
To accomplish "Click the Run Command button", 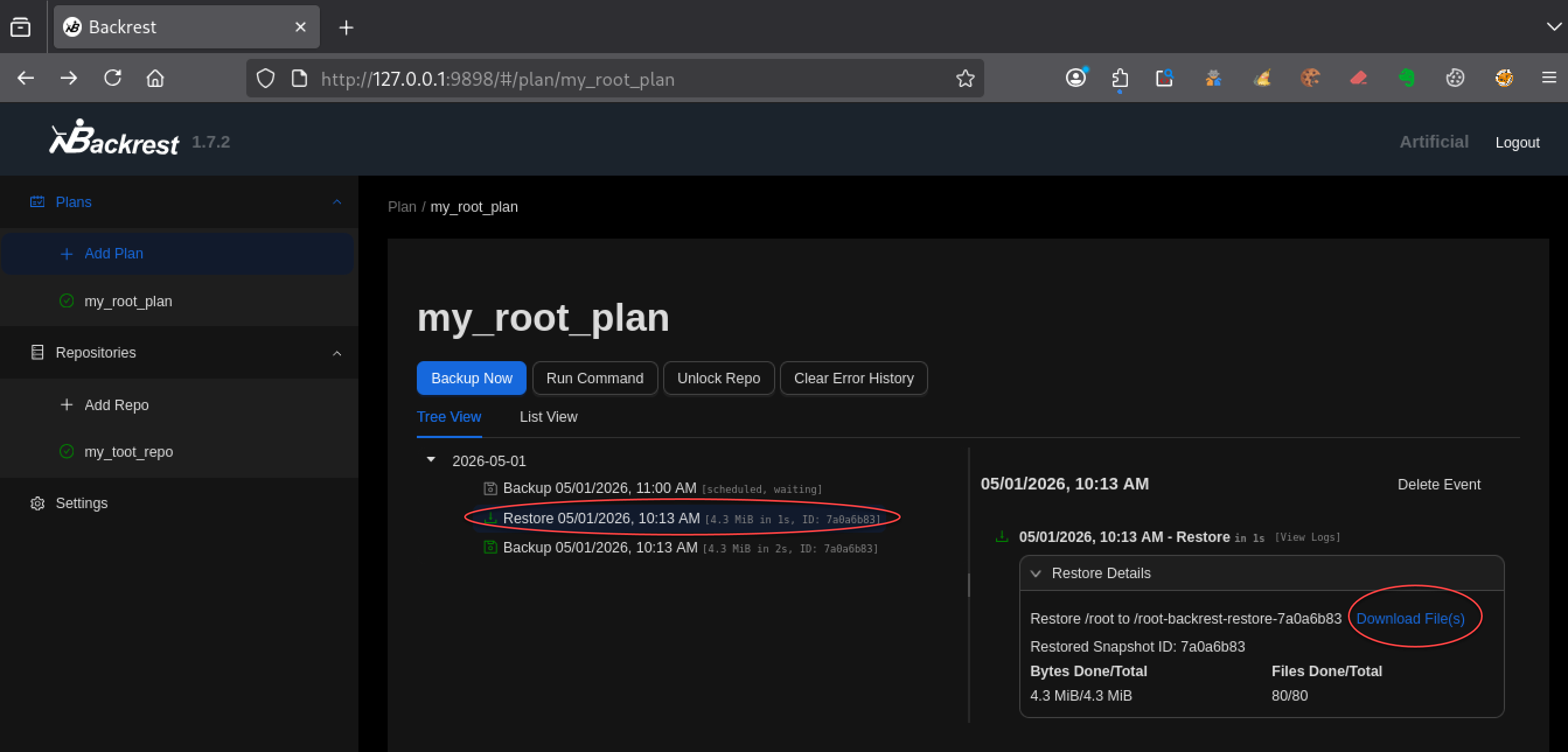I will pyautogui.click(x=595, y=378).
